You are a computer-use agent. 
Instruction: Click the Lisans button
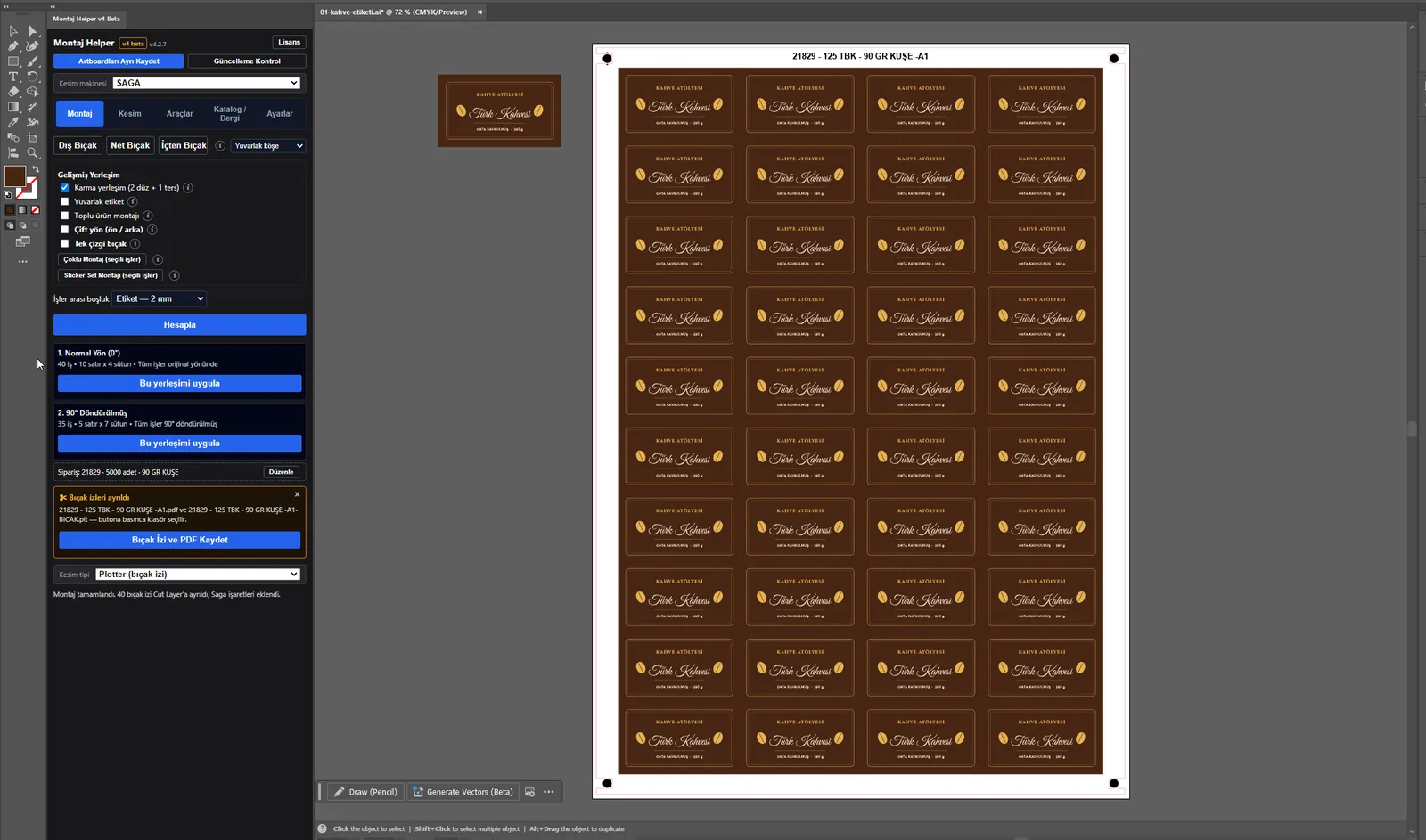289,42
